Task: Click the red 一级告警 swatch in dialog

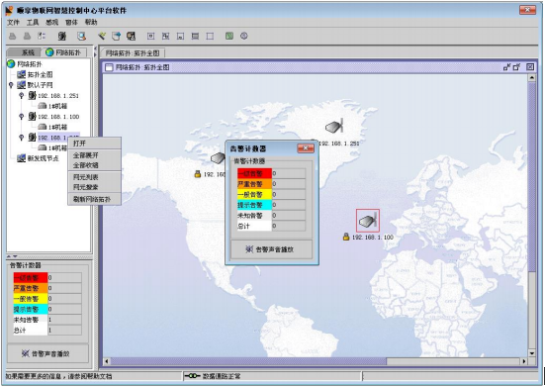Action: click(x=254, y=173)
